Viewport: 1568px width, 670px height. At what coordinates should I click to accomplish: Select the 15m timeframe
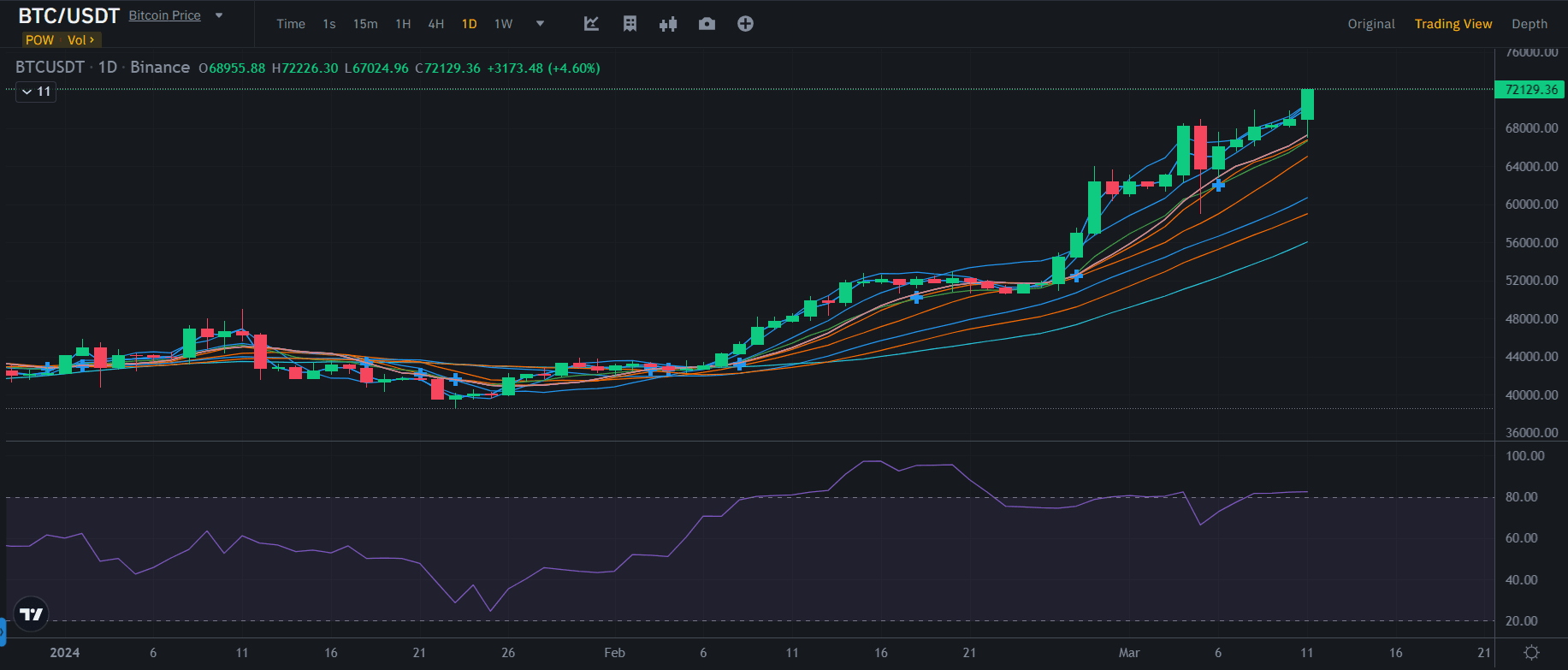[x=365, y=24]
